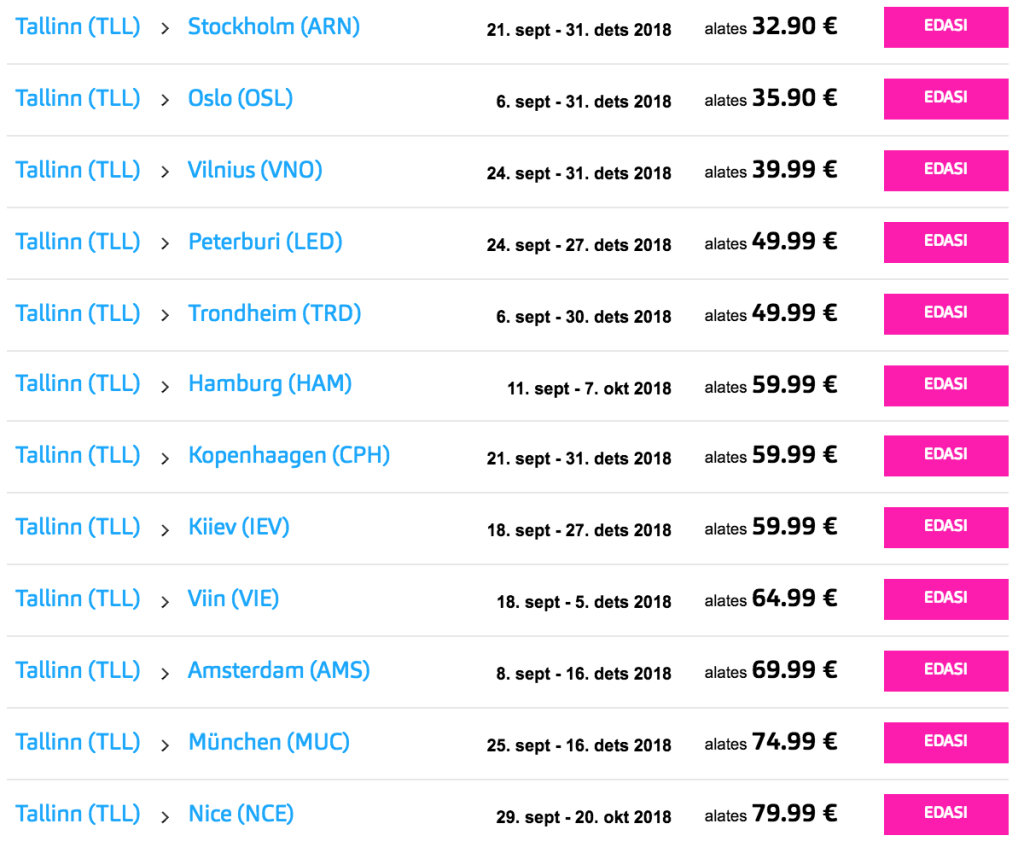Choose EDASI for the Amsterdam flight

[945, 670]
